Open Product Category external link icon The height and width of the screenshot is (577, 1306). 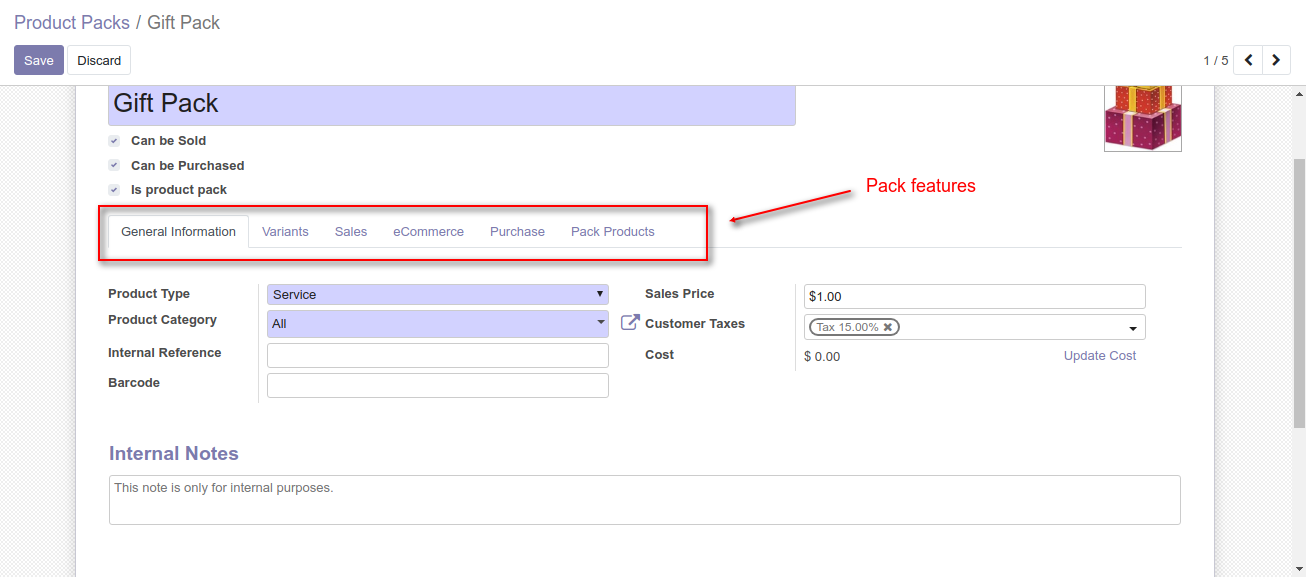[x=630, y=322]
